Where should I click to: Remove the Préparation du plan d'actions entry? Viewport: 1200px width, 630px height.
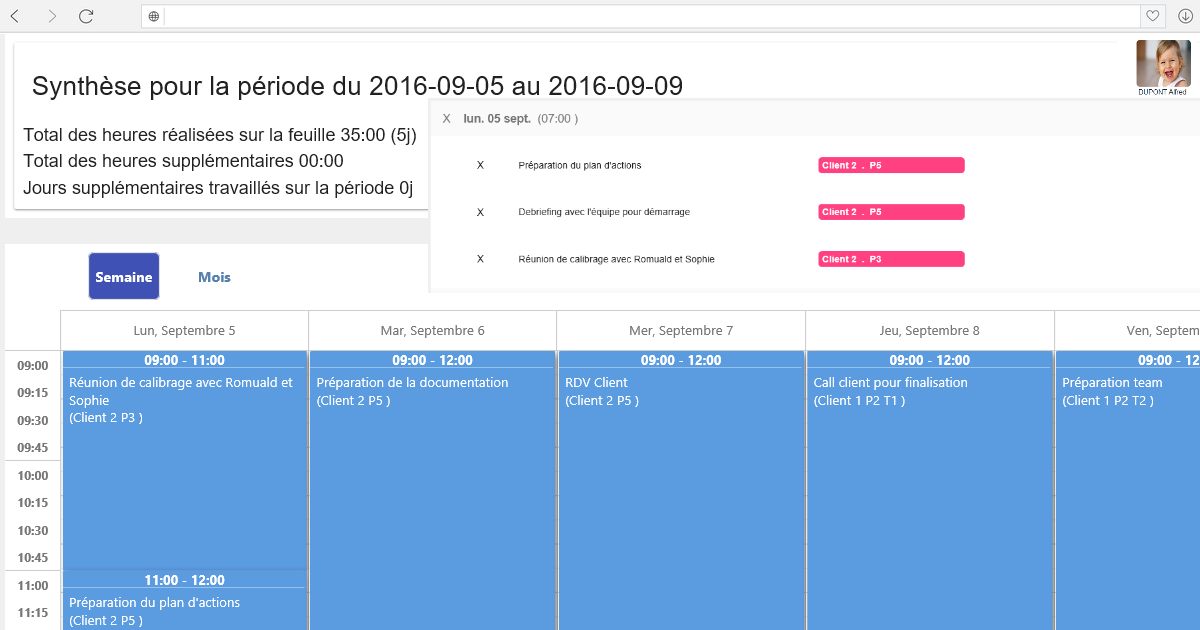[x=480, y=165]
